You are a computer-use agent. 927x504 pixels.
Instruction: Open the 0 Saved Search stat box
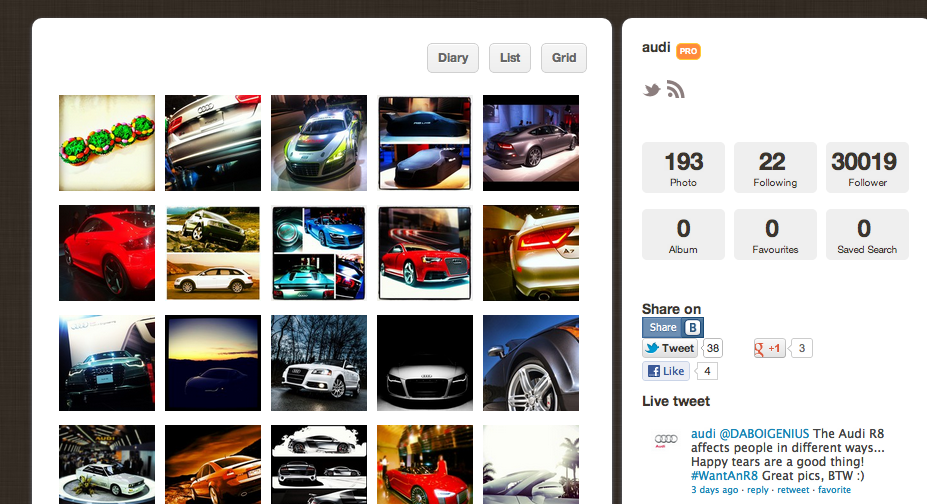867,235
